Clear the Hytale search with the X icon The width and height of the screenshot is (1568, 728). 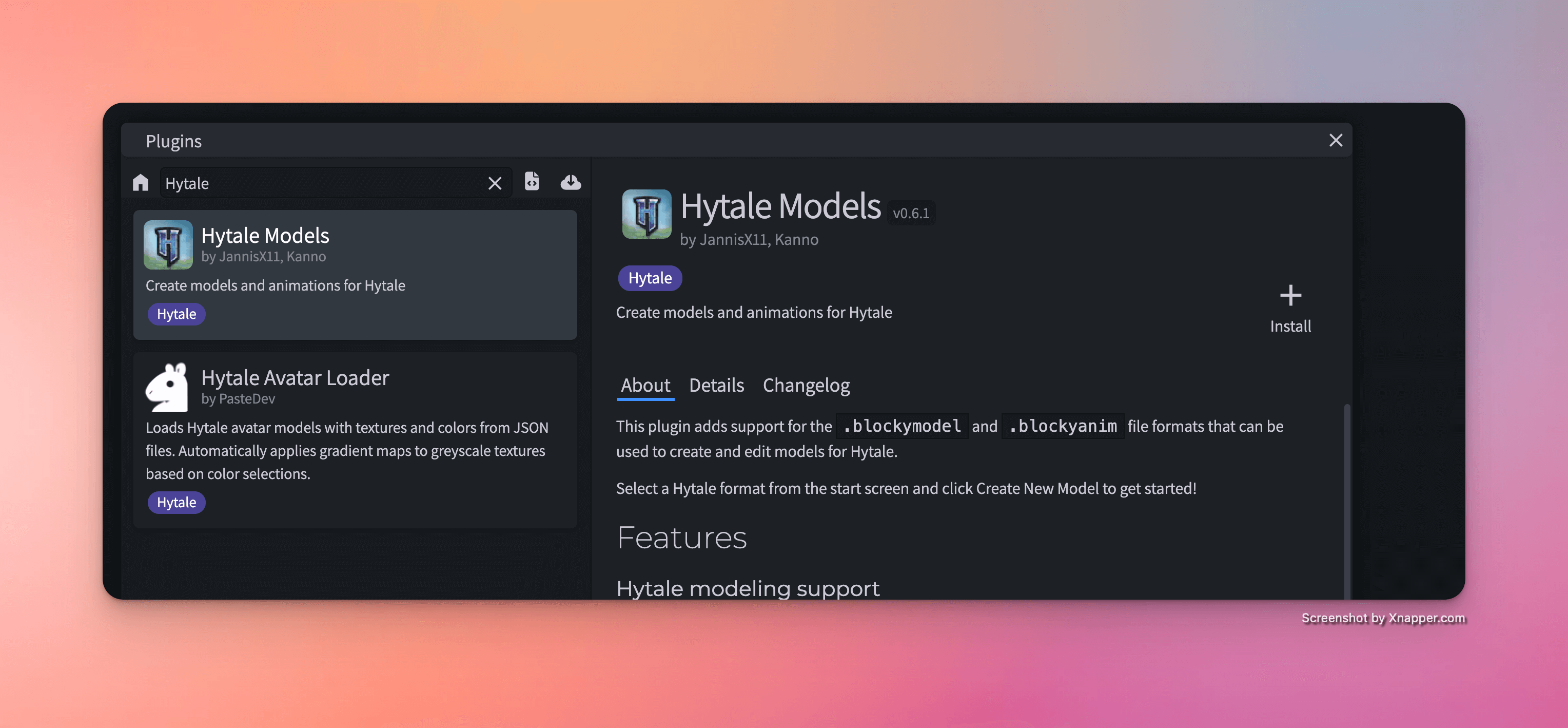coord(494,182)
